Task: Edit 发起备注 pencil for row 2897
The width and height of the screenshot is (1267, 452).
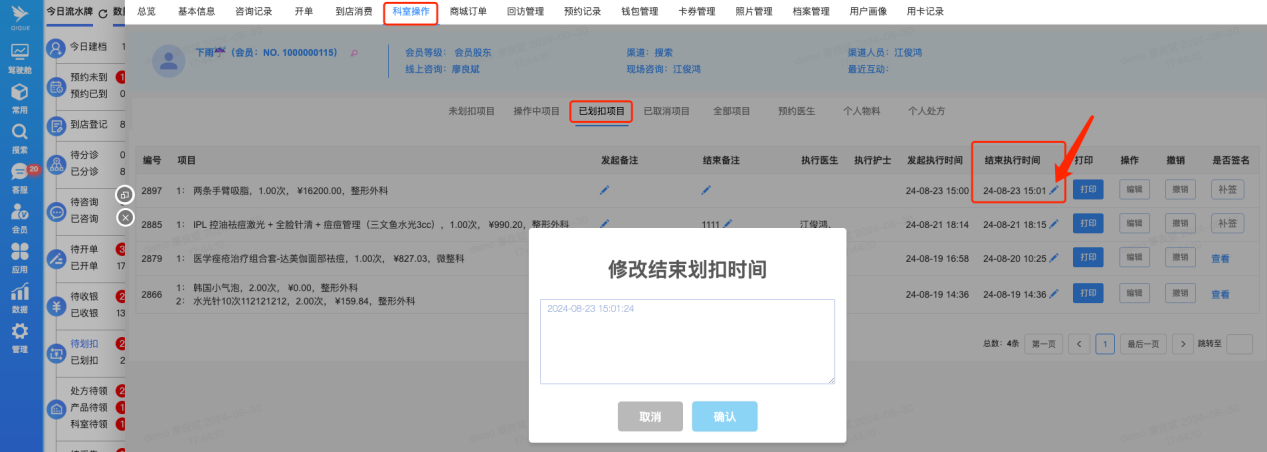Action: (x=604, y=189)
